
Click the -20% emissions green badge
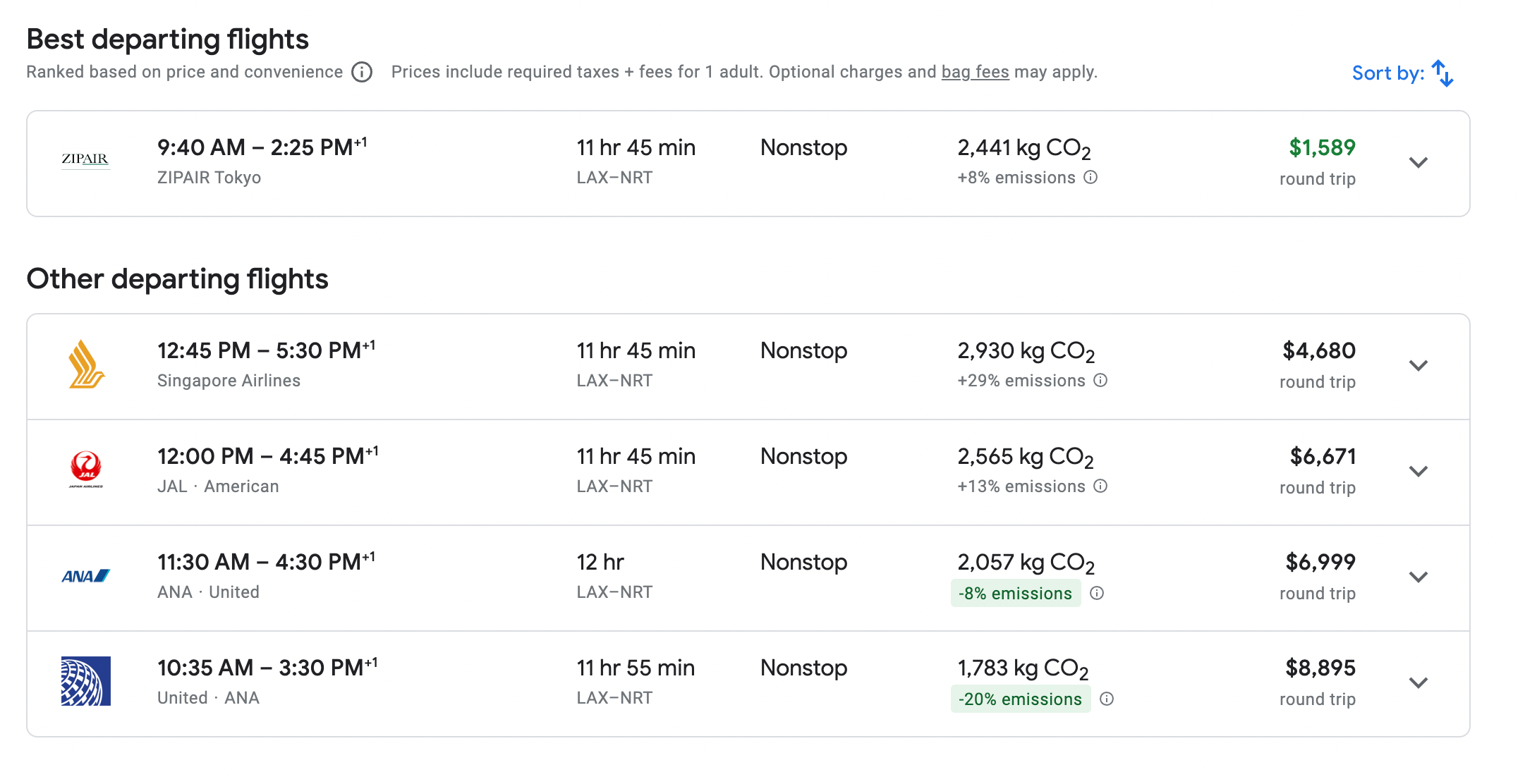click(x=1020, y=699)
